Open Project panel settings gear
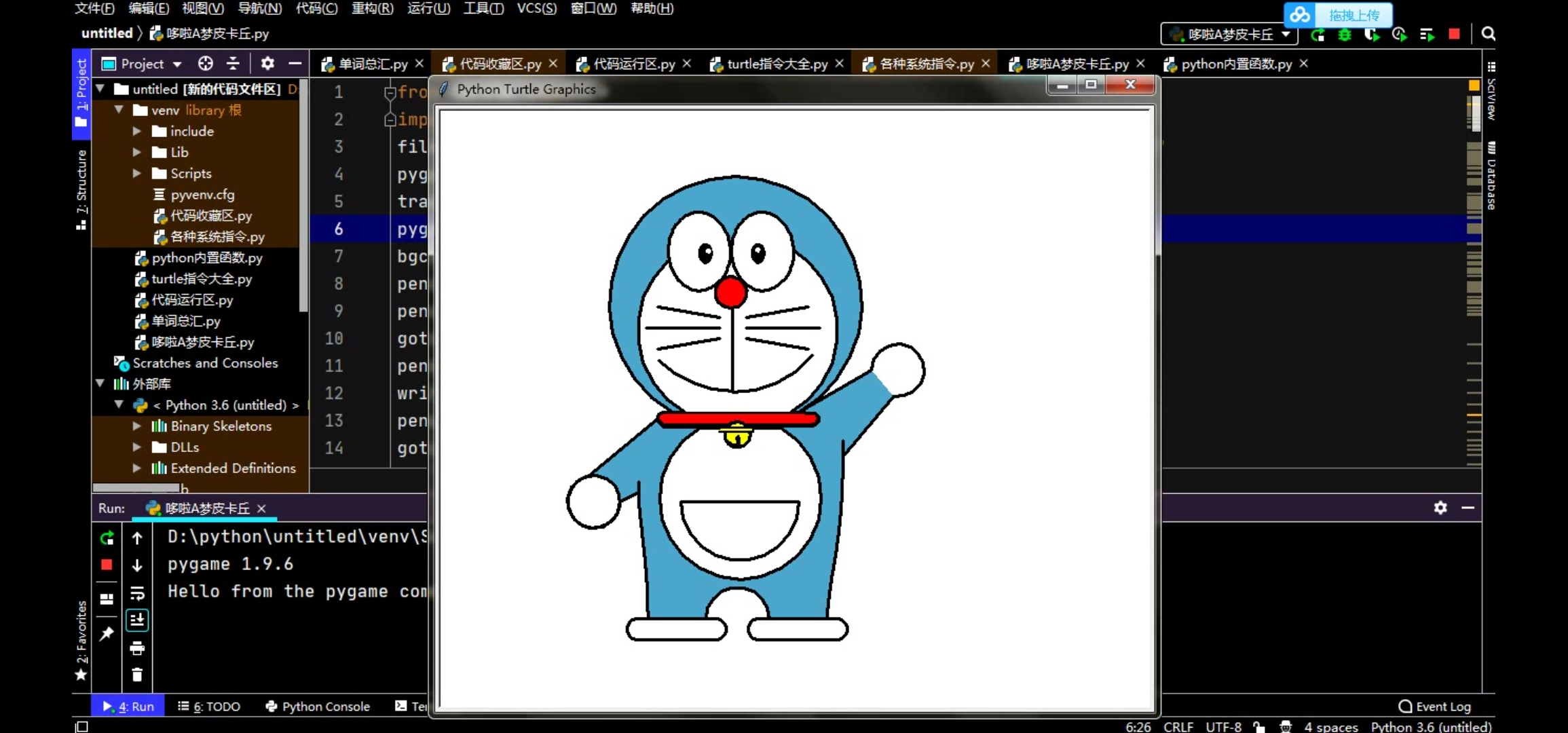1568x733 pixels. click(267, 64)
